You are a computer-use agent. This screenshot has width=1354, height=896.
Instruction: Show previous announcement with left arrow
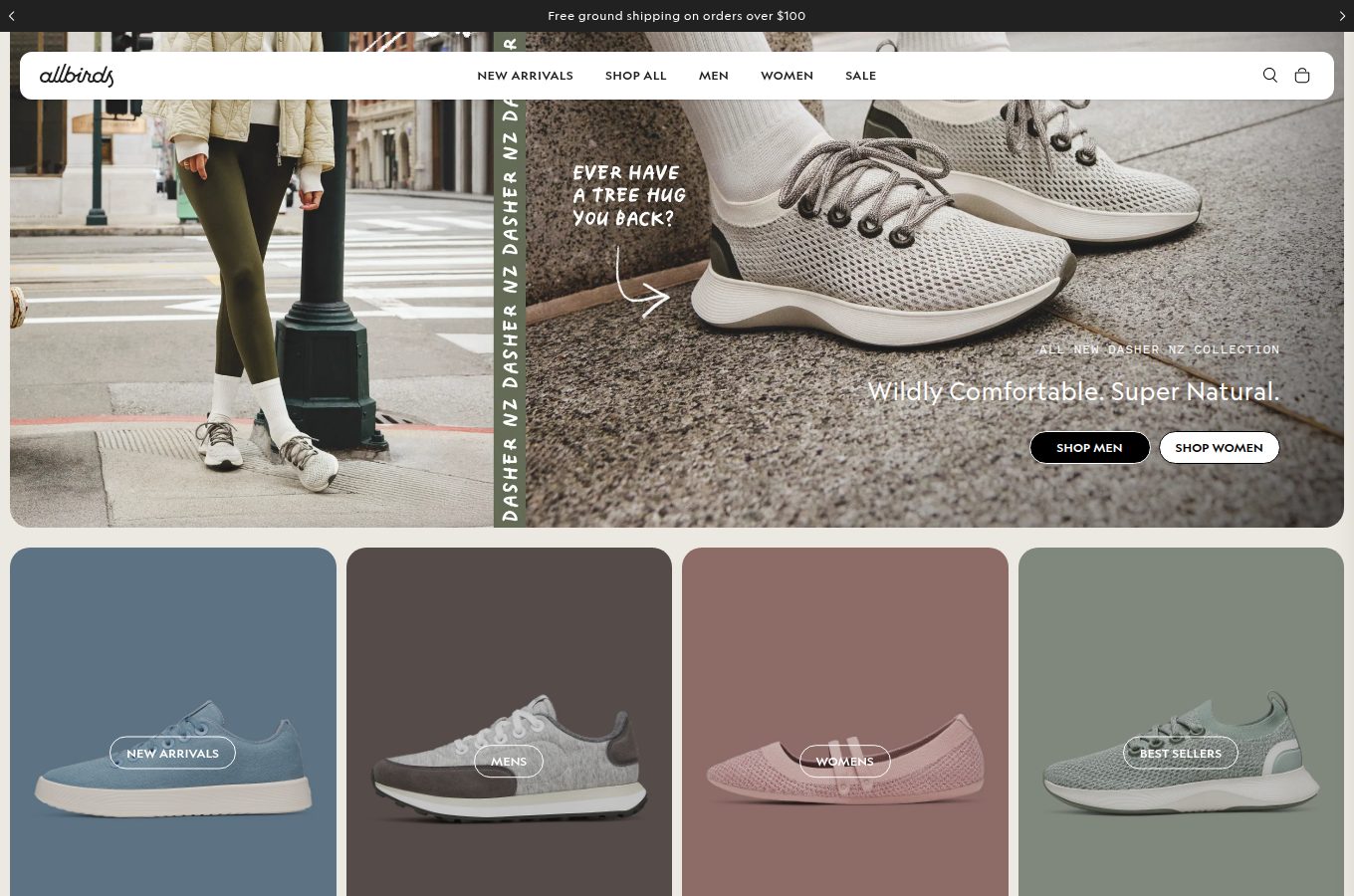coord(11,16)
